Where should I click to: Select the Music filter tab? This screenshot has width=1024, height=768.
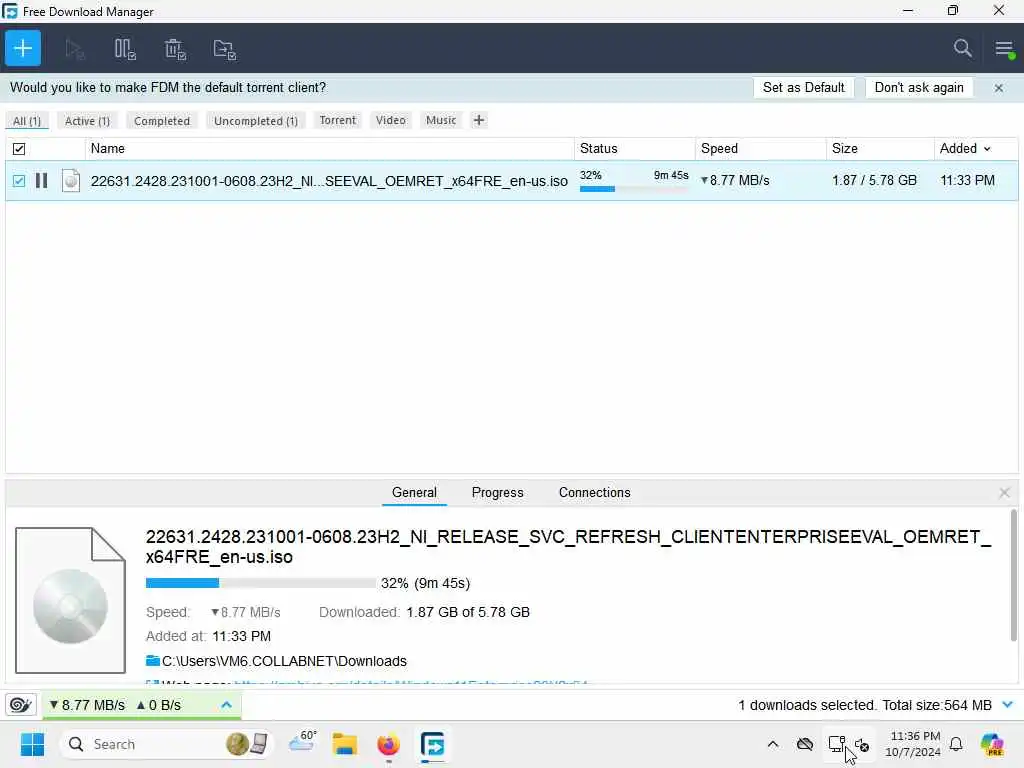(441, 120)
